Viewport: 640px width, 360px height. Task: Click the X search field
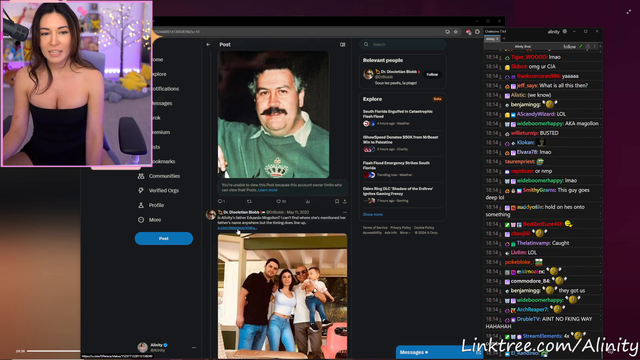click(x=402, y=44)
